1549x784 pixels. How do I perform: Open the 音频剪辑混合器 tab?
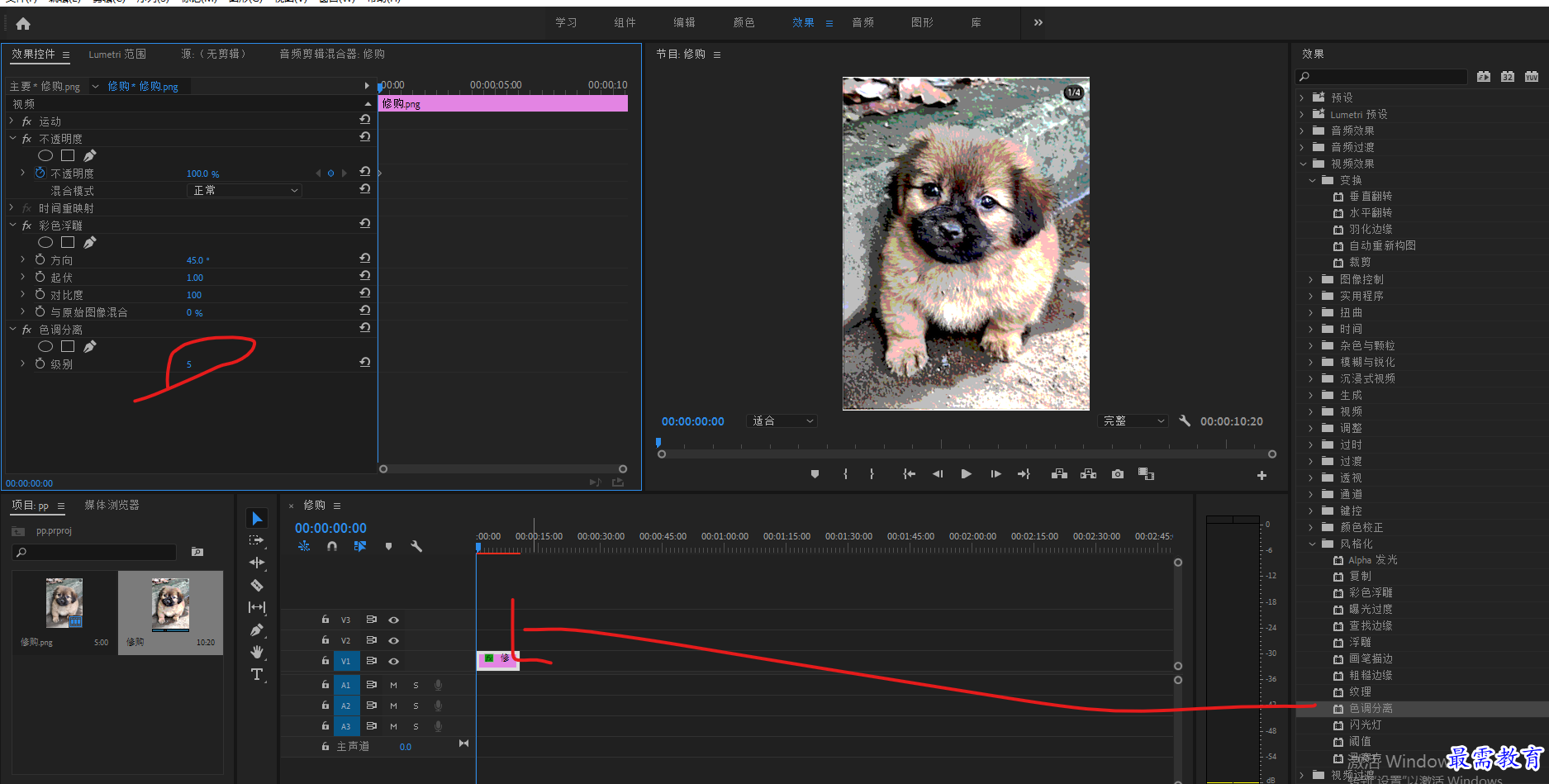point(331,54)
